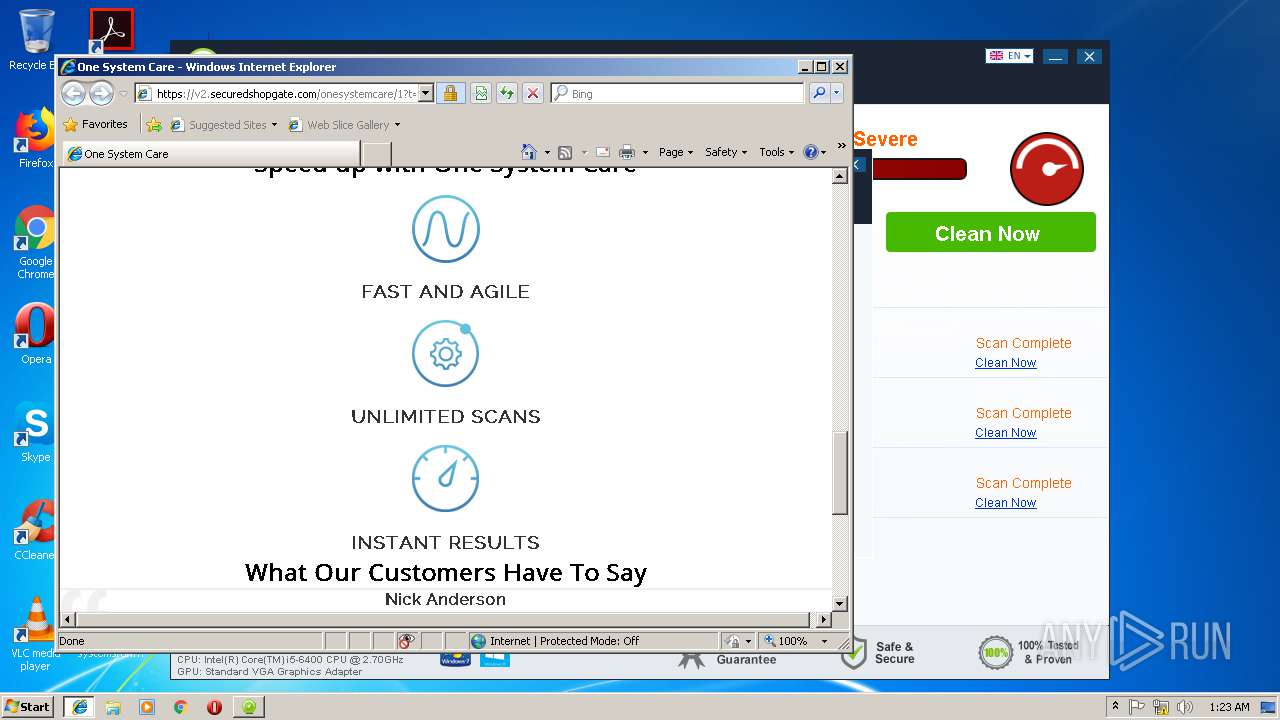This screenshot has width=1280, height=720.
Task: Open the Opera desktop shortcut
Action: coord(35,334)
